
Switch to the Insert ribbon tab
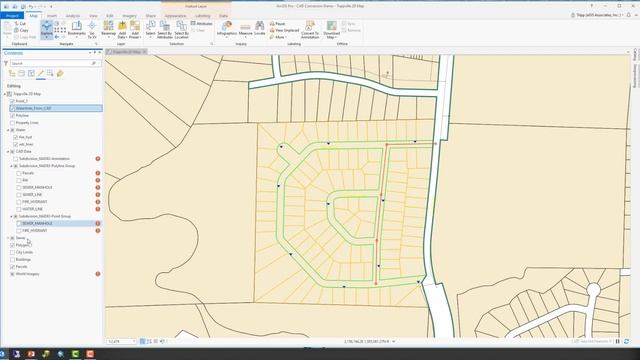pos(52,16)
